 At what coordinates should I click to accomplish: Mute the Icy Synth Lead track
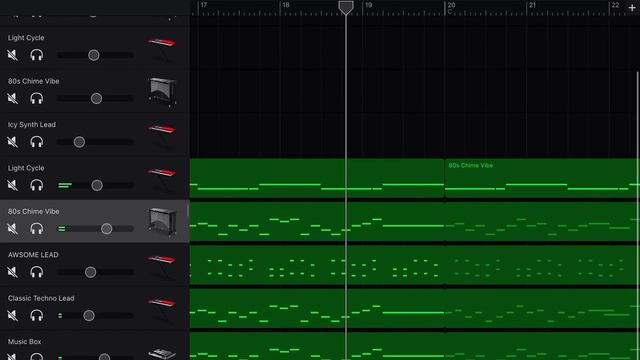[x=13, y=142]
